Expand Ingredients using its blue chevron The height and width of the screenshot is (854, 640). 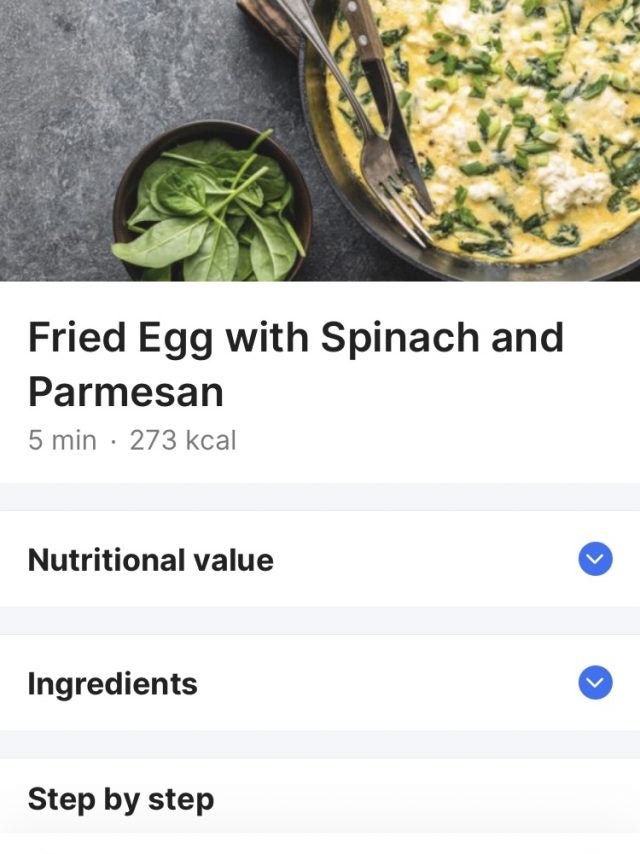[x=595, y=683]
